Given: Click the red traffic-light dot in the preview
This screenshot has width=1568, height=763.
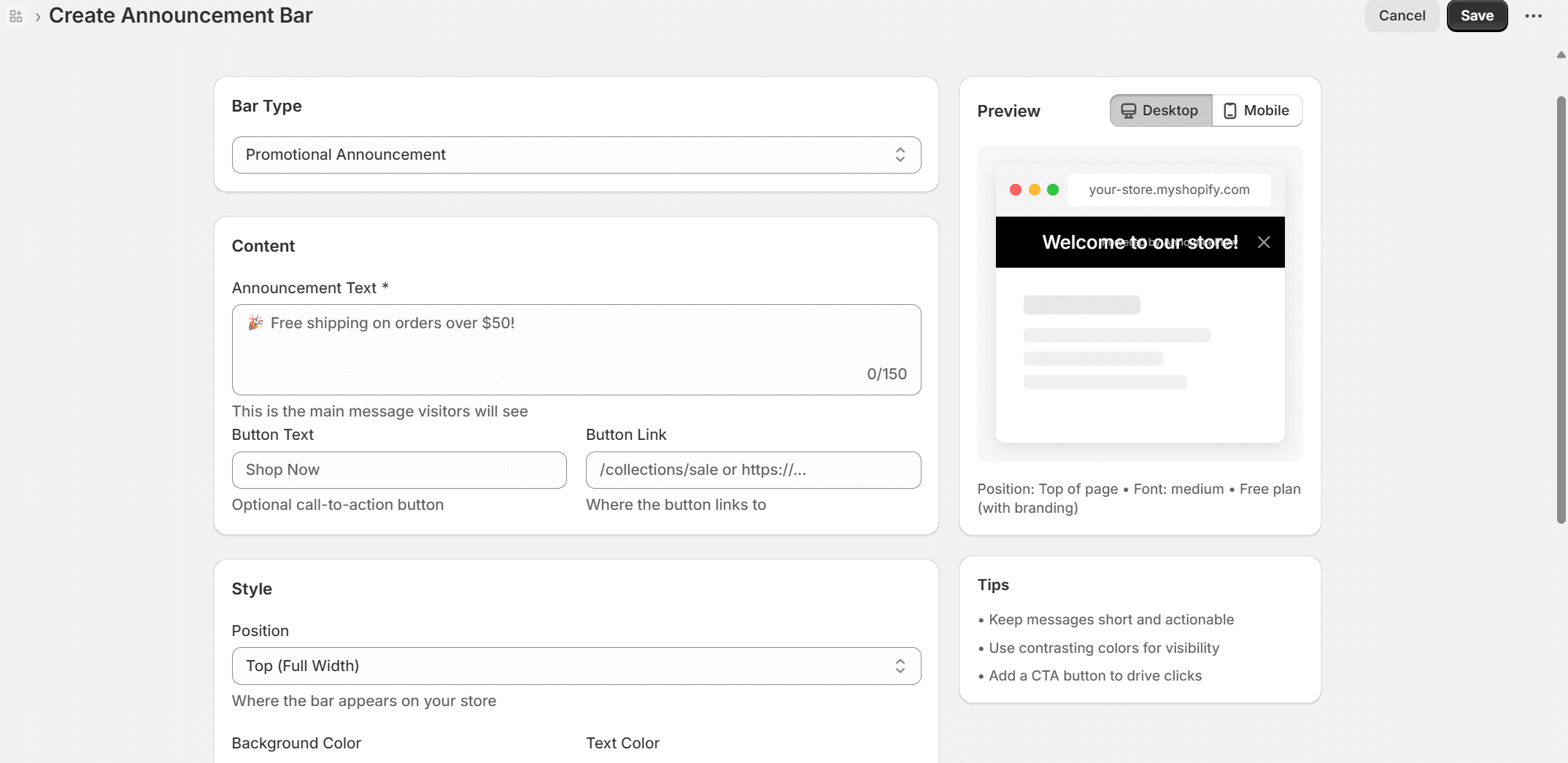Looking at the screenshot, I should [x=1016, y=189].
